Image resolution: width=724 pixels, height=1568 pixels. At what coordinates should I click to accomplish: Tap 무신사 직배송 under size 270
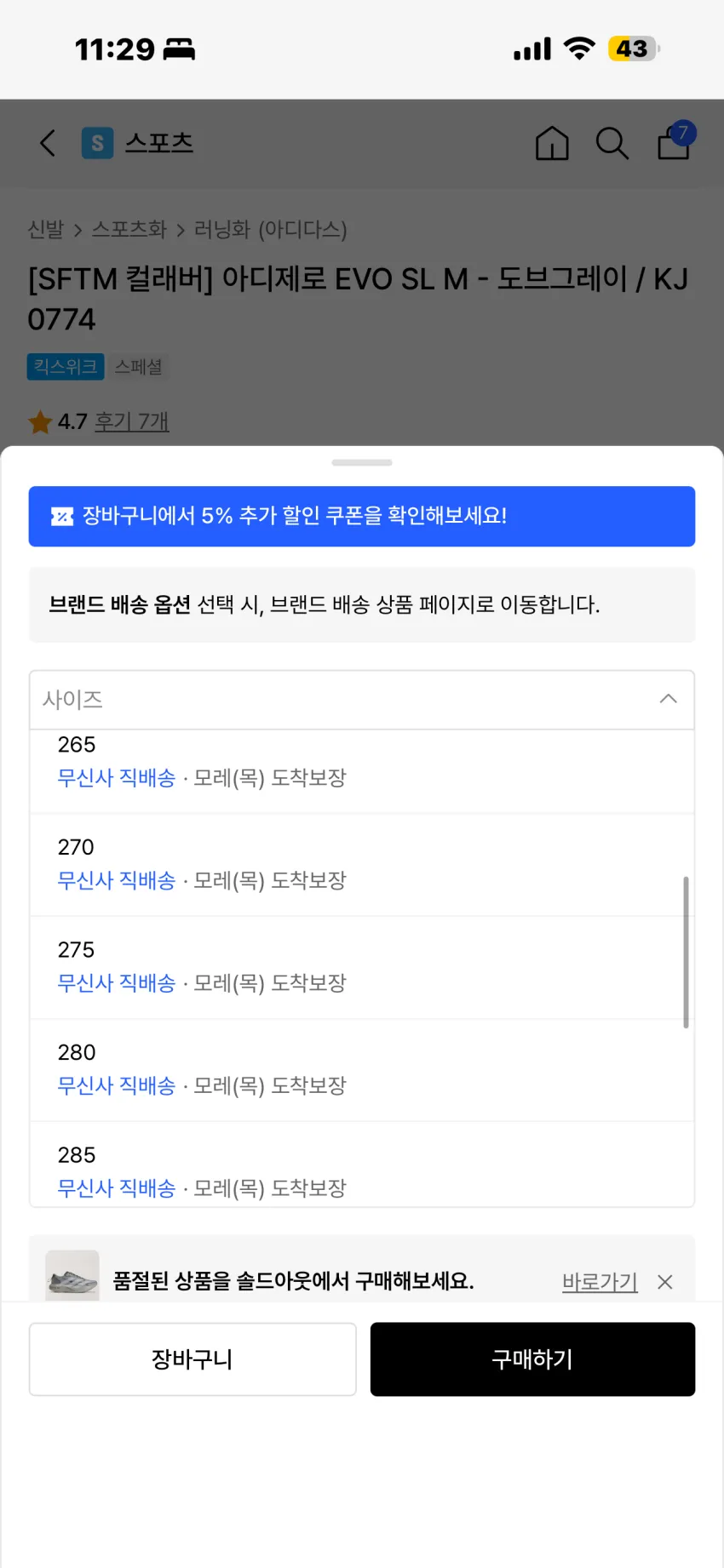pos(117,880)
